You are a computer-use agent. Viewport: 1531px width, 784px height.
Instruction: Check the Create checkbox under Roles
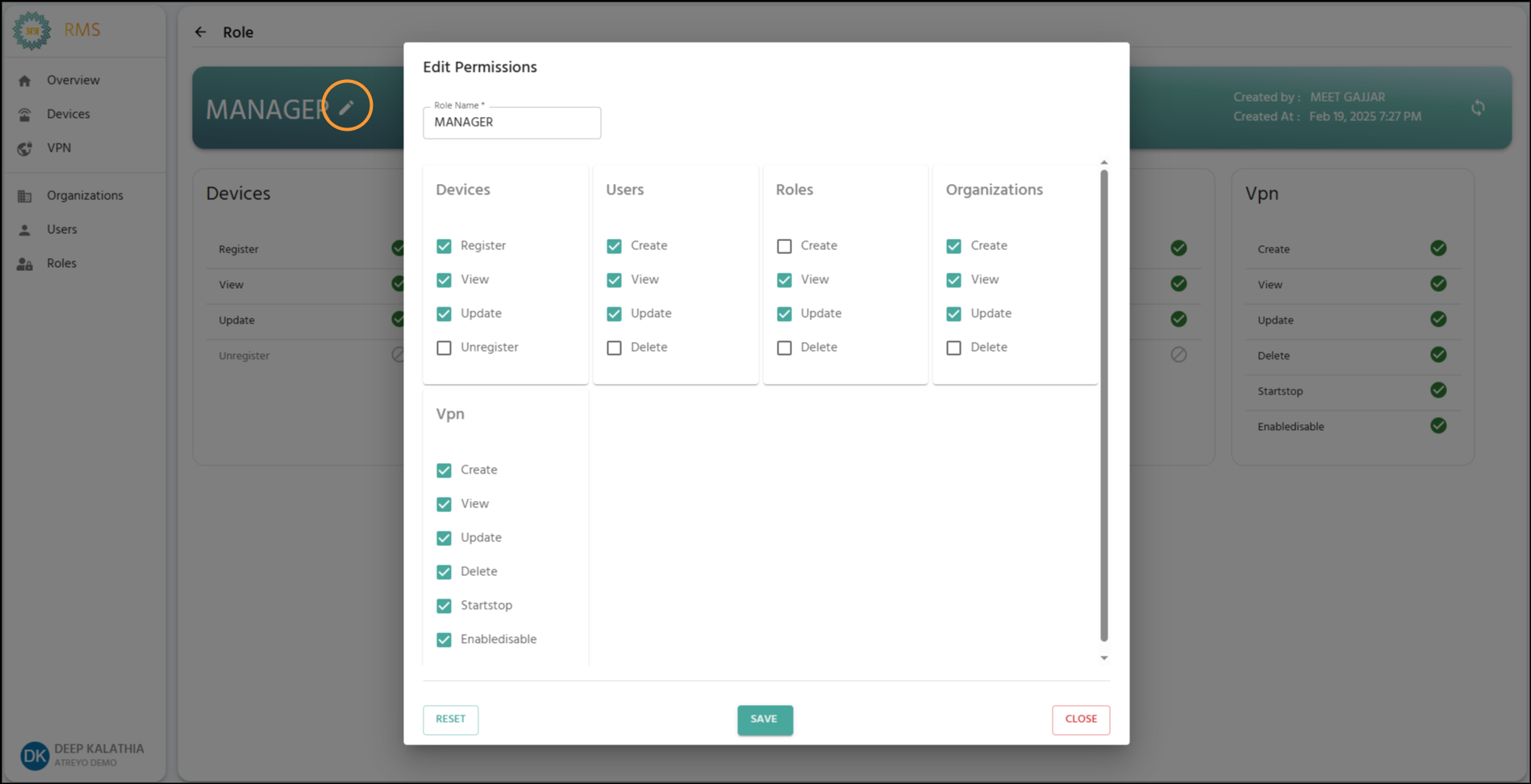(x=784, y=246)
